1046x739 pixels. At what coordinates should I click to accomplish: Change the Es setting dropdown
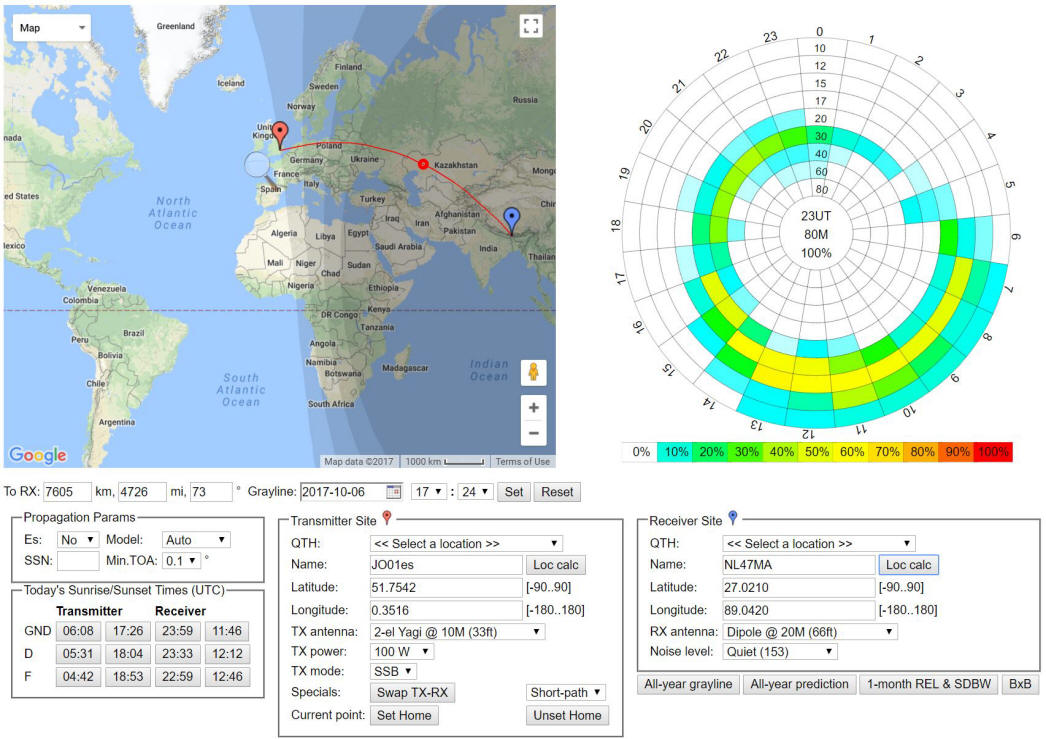click(x=78, y=539)
